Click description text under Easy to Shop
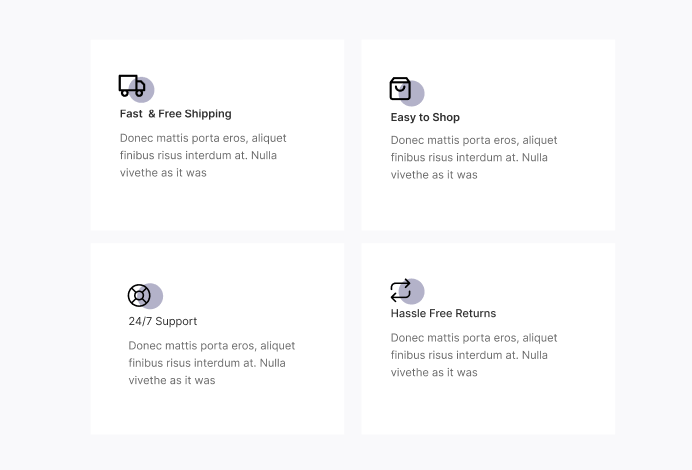Screen dimensions: 692x470 474,157
